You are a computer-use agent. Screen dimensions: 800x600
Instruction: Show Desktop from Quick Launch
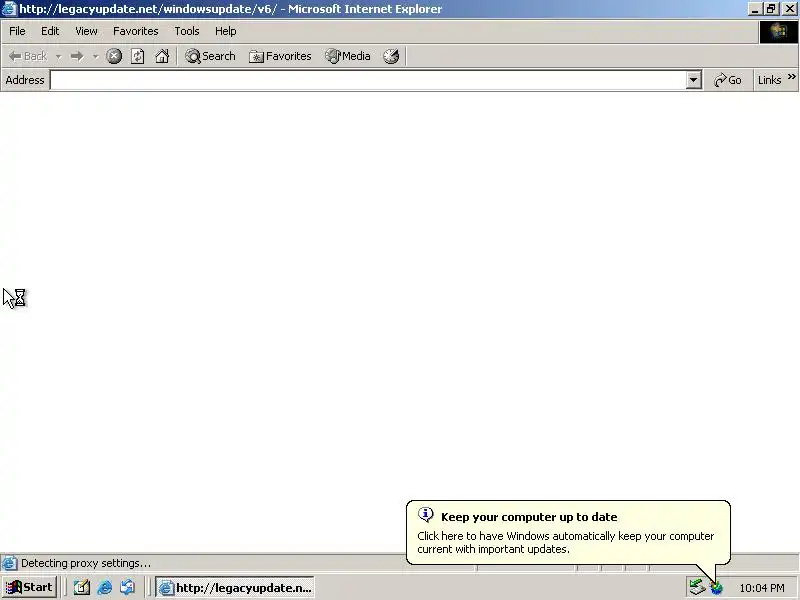[82, 588]
